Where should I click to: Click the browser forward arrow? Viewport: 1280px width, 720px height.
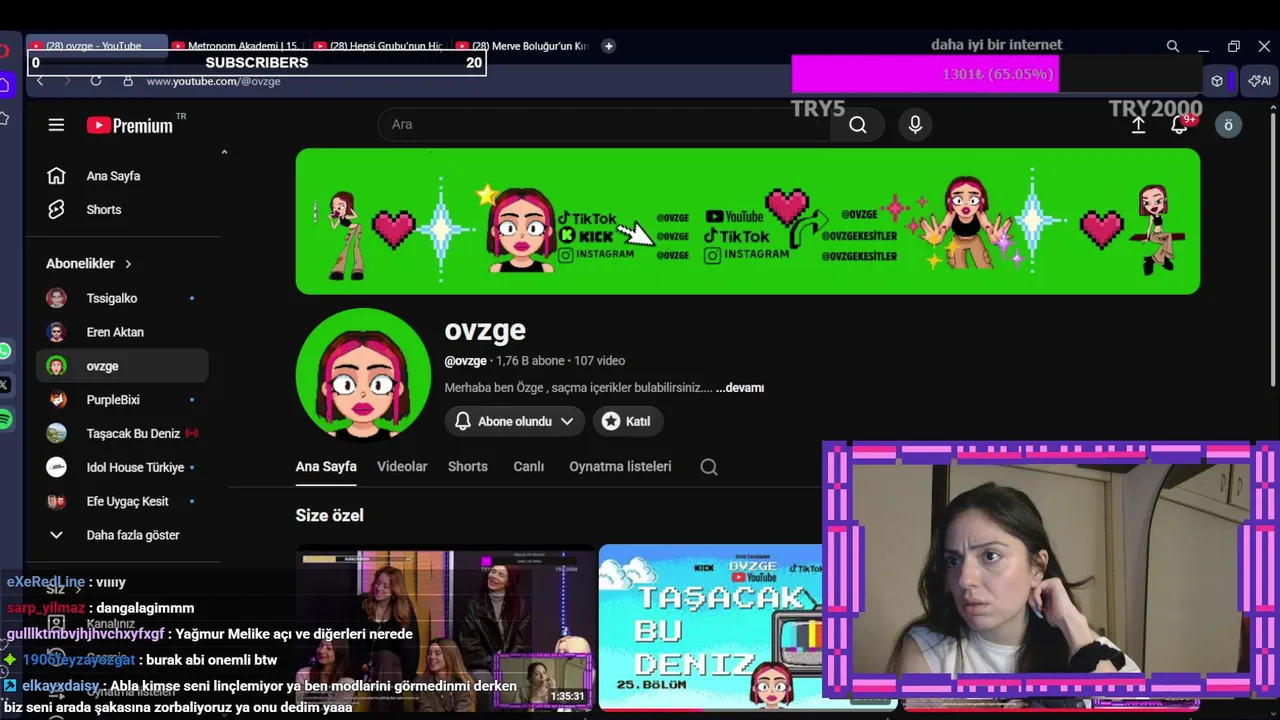click(x=67, y=81)
